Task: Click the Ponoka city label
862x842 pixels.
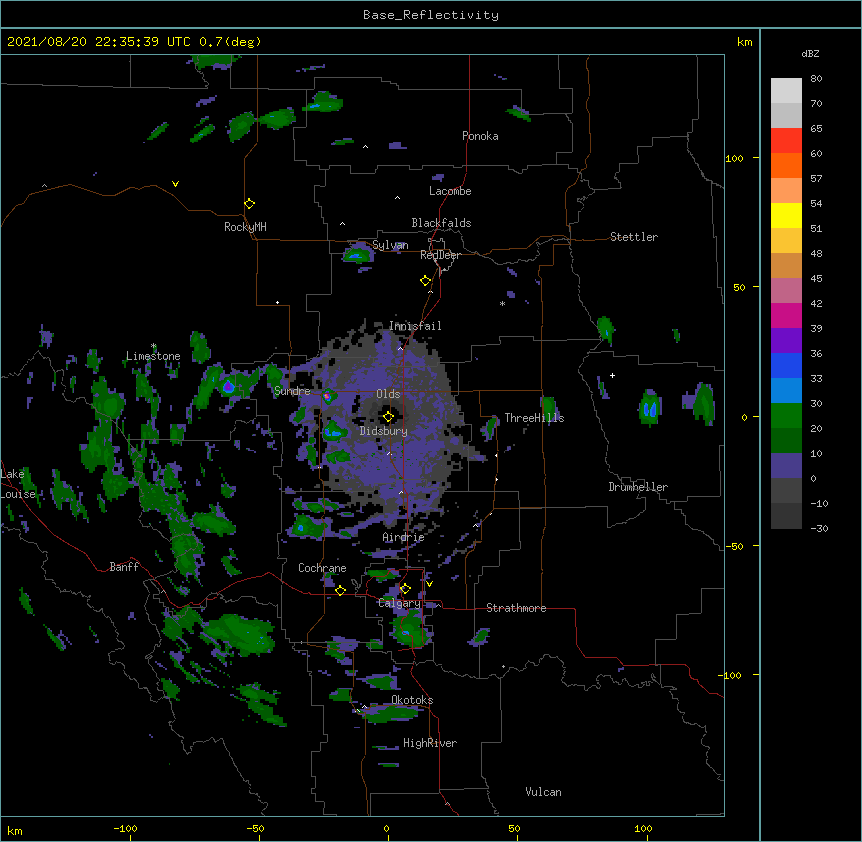Action: 480,136
